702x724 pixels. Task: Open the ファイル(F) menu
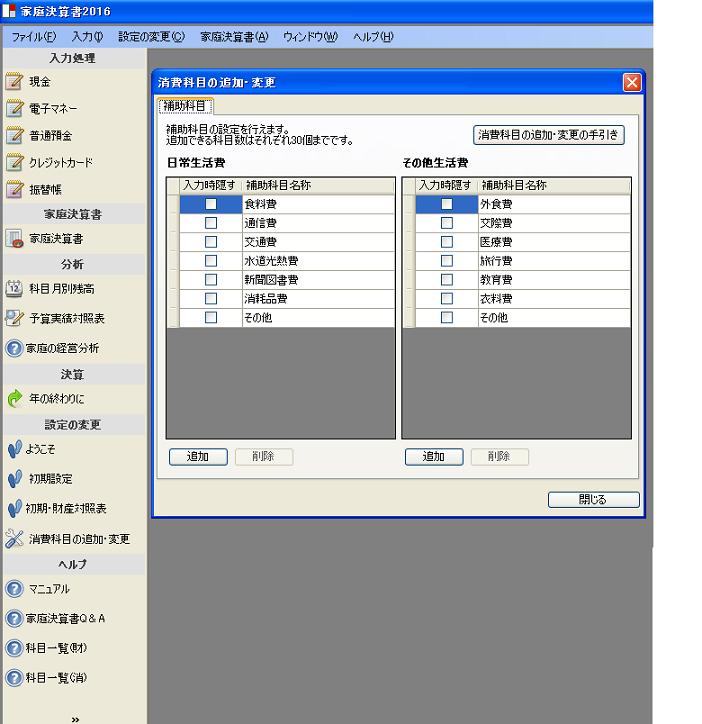34,37
